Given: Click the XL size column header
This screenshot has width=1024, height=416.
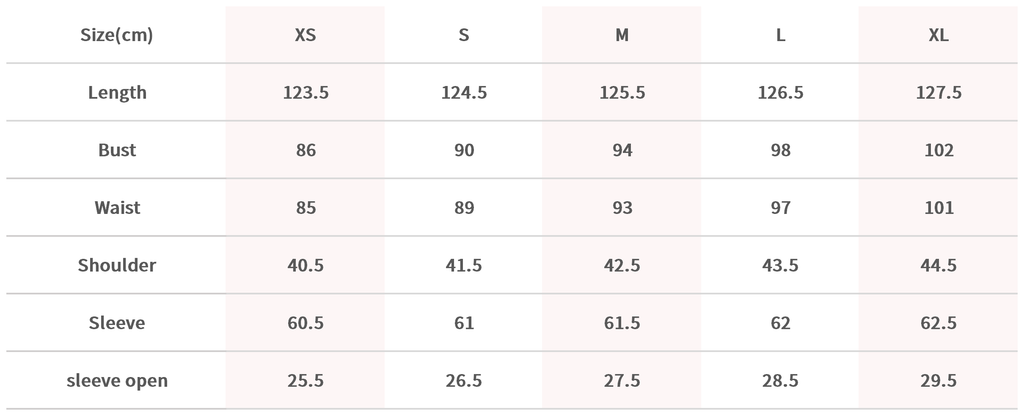Looking at the screenshot, I should click(939, 35).
